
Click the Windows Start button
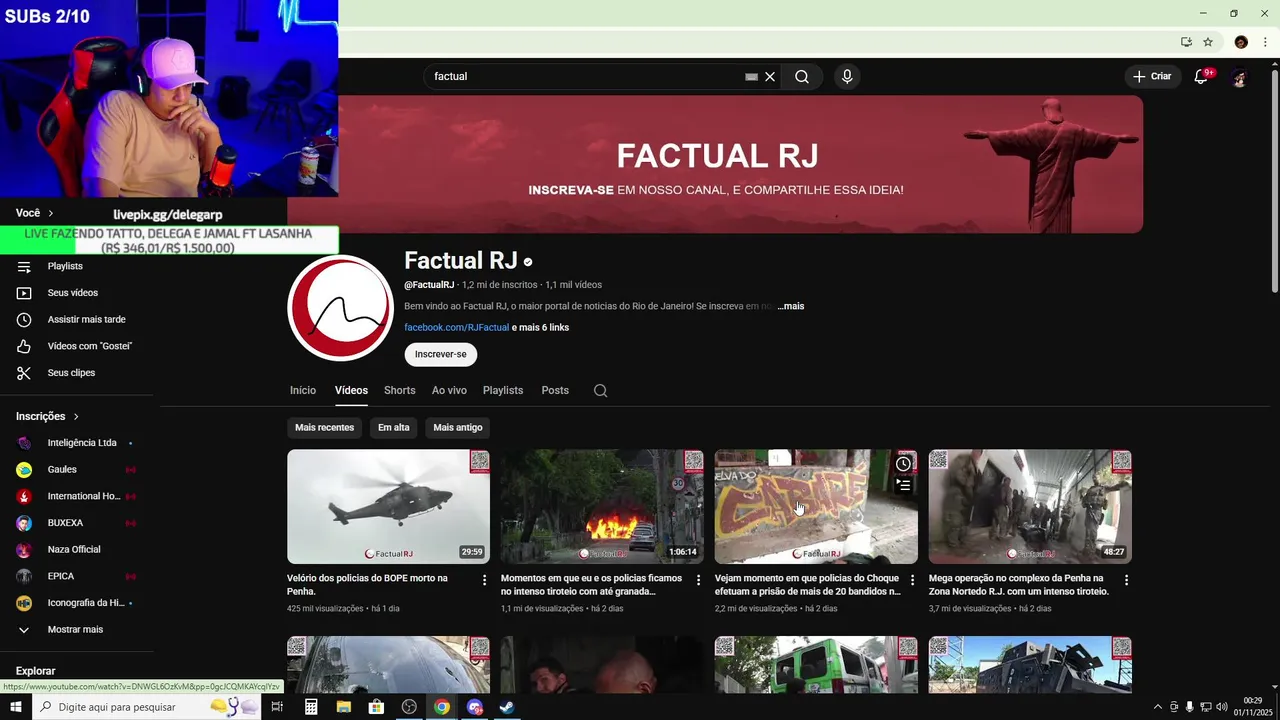[x=15, y=707]
